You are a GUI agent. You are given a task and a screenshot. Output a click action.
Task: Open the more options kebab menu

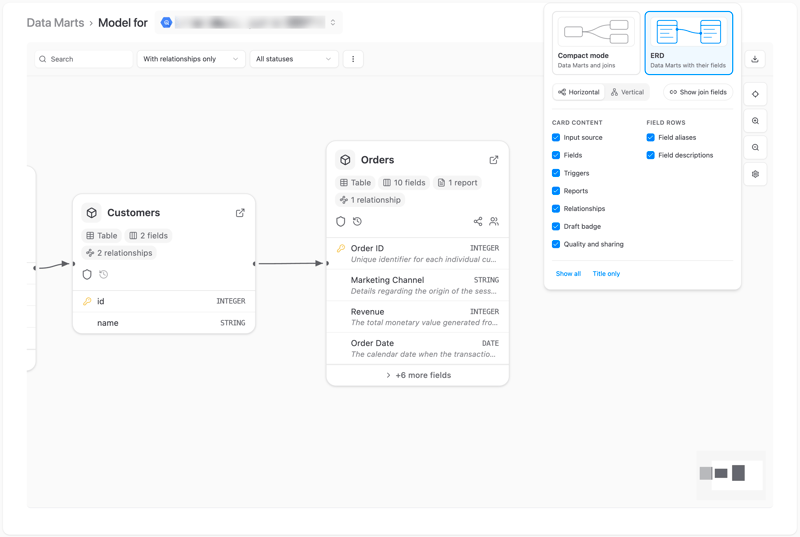tap(353, 59)
